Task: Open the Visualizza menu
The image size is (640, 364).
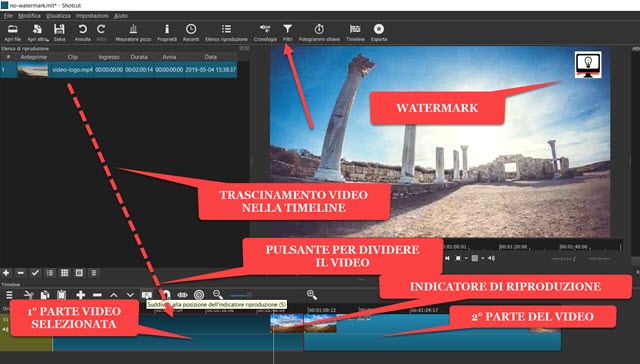Action: click(58, 16)
